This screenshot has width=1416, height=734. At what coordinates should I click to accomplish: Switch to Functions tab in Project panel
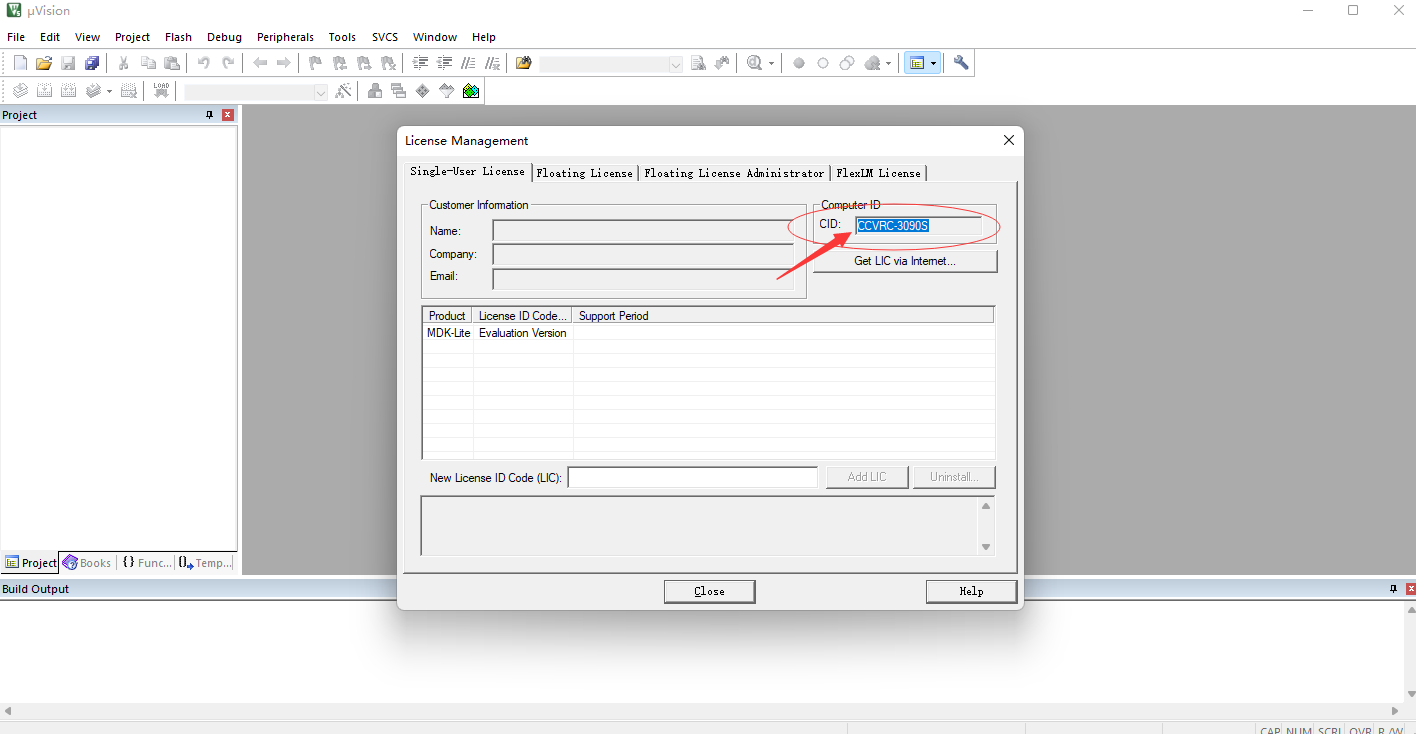point(147,563)
